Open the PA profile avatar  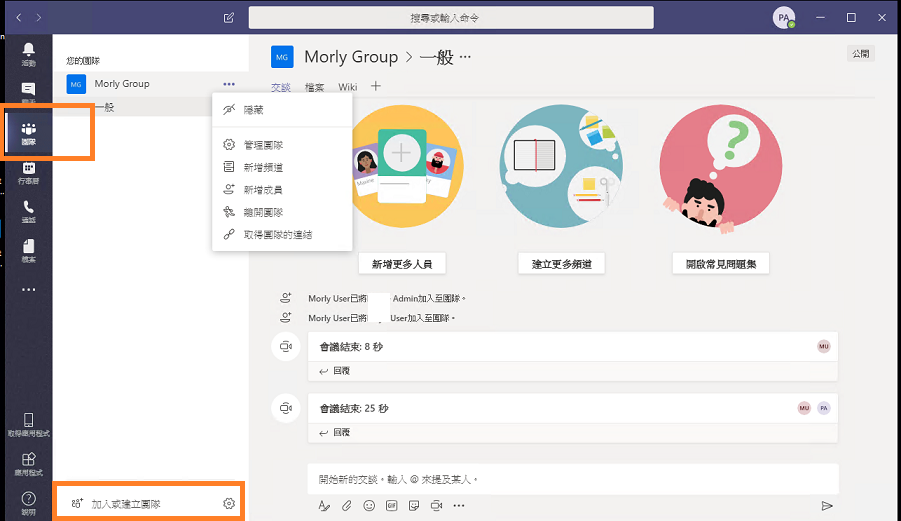(x=784, y=18)
